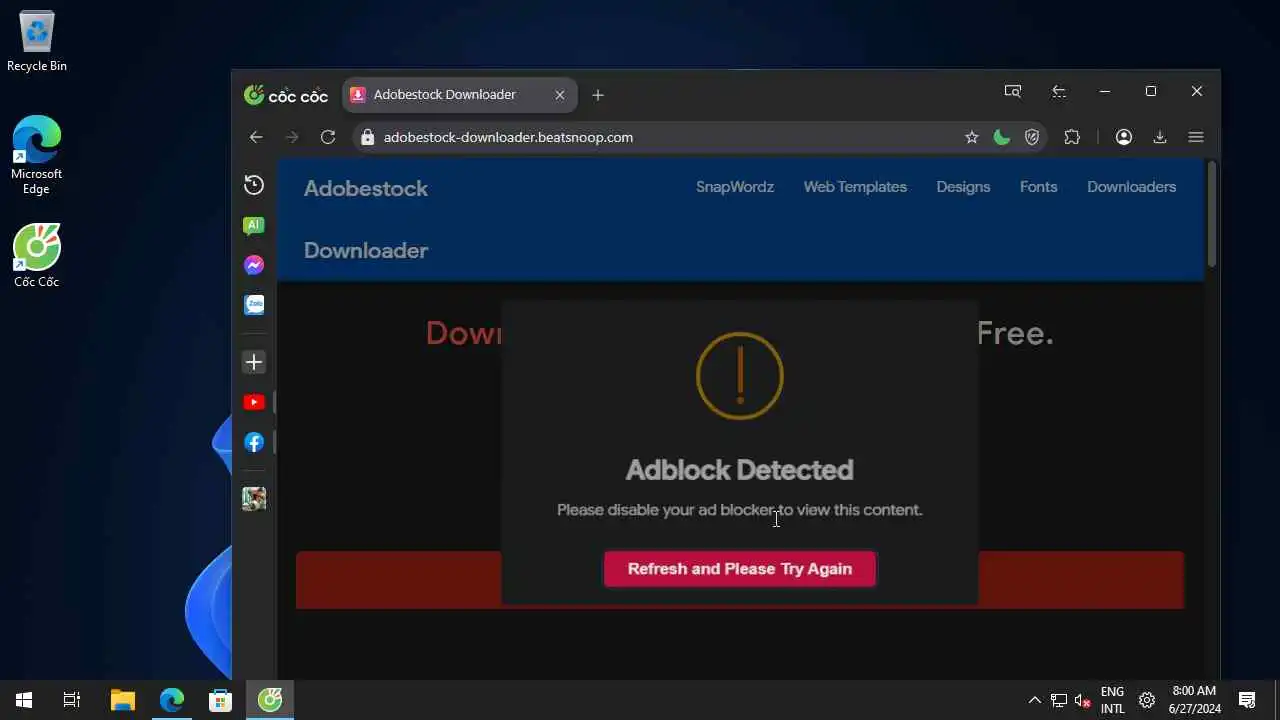The width and height of the screenshot is (1280, 720).
Task: Open the muted volume tray icon
Action: coord(1082,700)
